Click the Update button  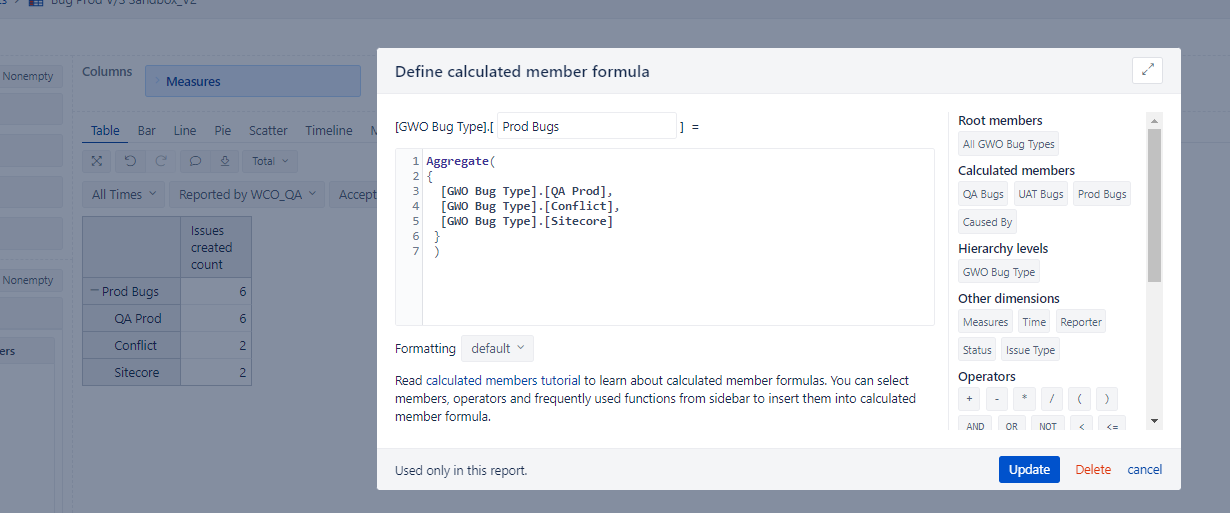[x=1029, y=470]
